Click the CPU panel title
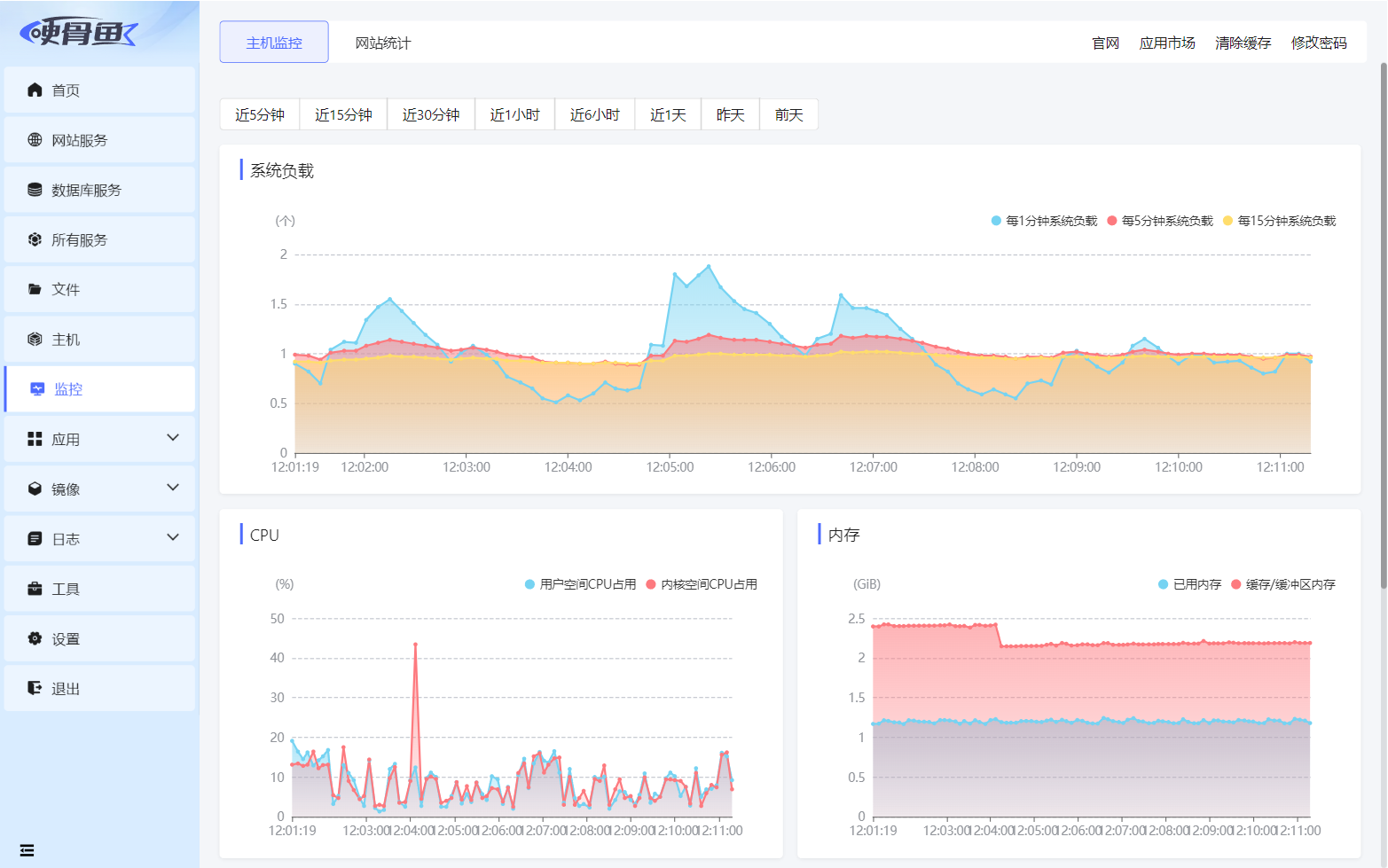Viewport: 1388px width, 868px height. 264,535
